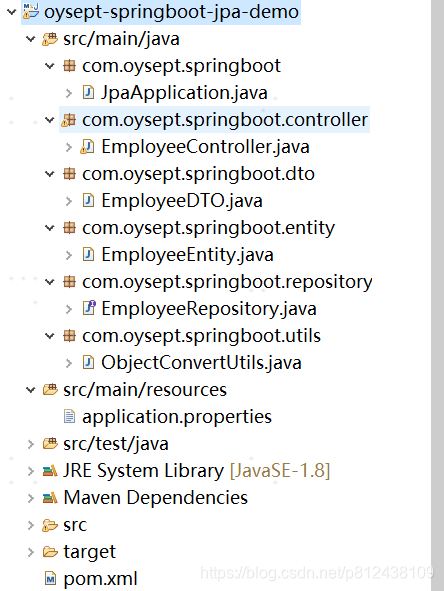Select EmployeeDTO.java file name
The width and height of the screenshot is (444, 591).
pos(182,201)
